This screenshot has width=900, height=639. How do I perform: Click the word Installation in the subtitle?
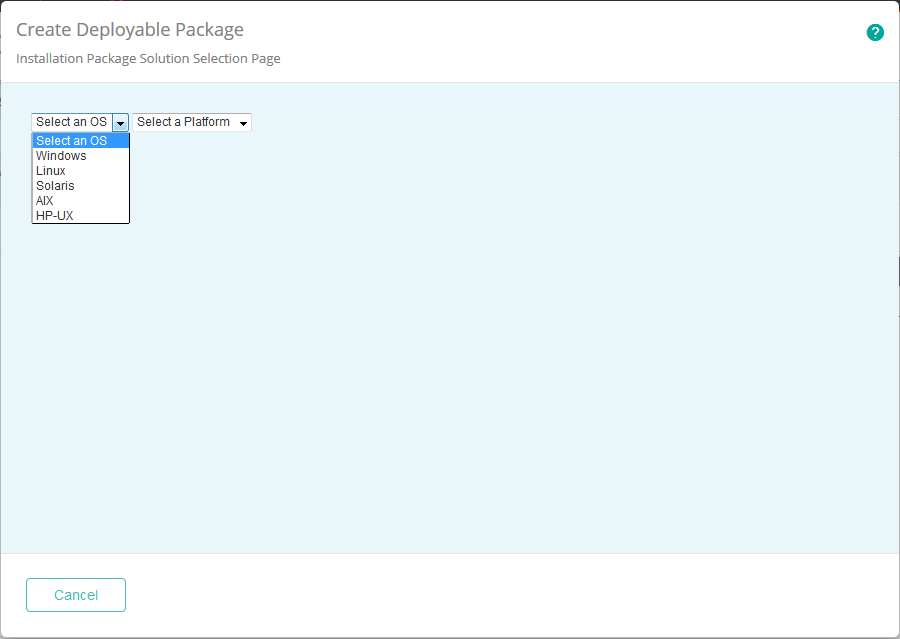point(47,59)
